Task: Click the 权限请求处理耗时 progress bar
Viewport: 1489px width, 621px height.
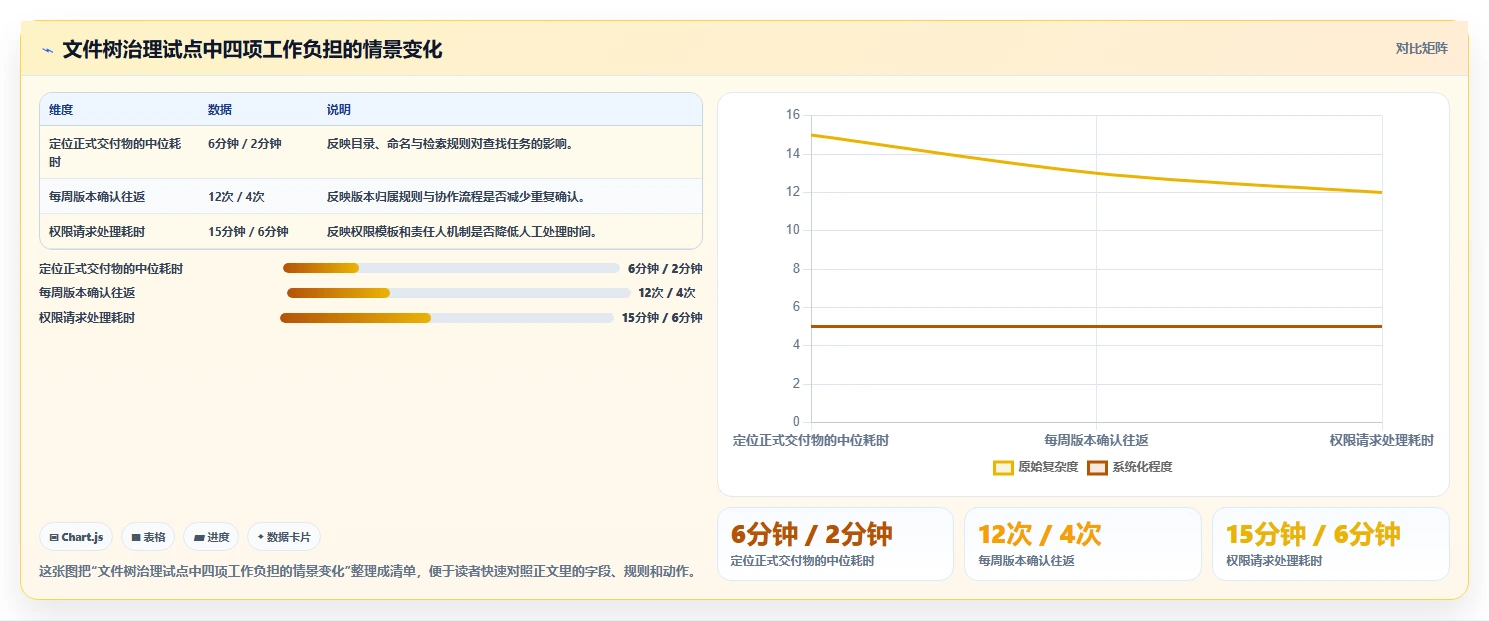Action: click(447, 318)
